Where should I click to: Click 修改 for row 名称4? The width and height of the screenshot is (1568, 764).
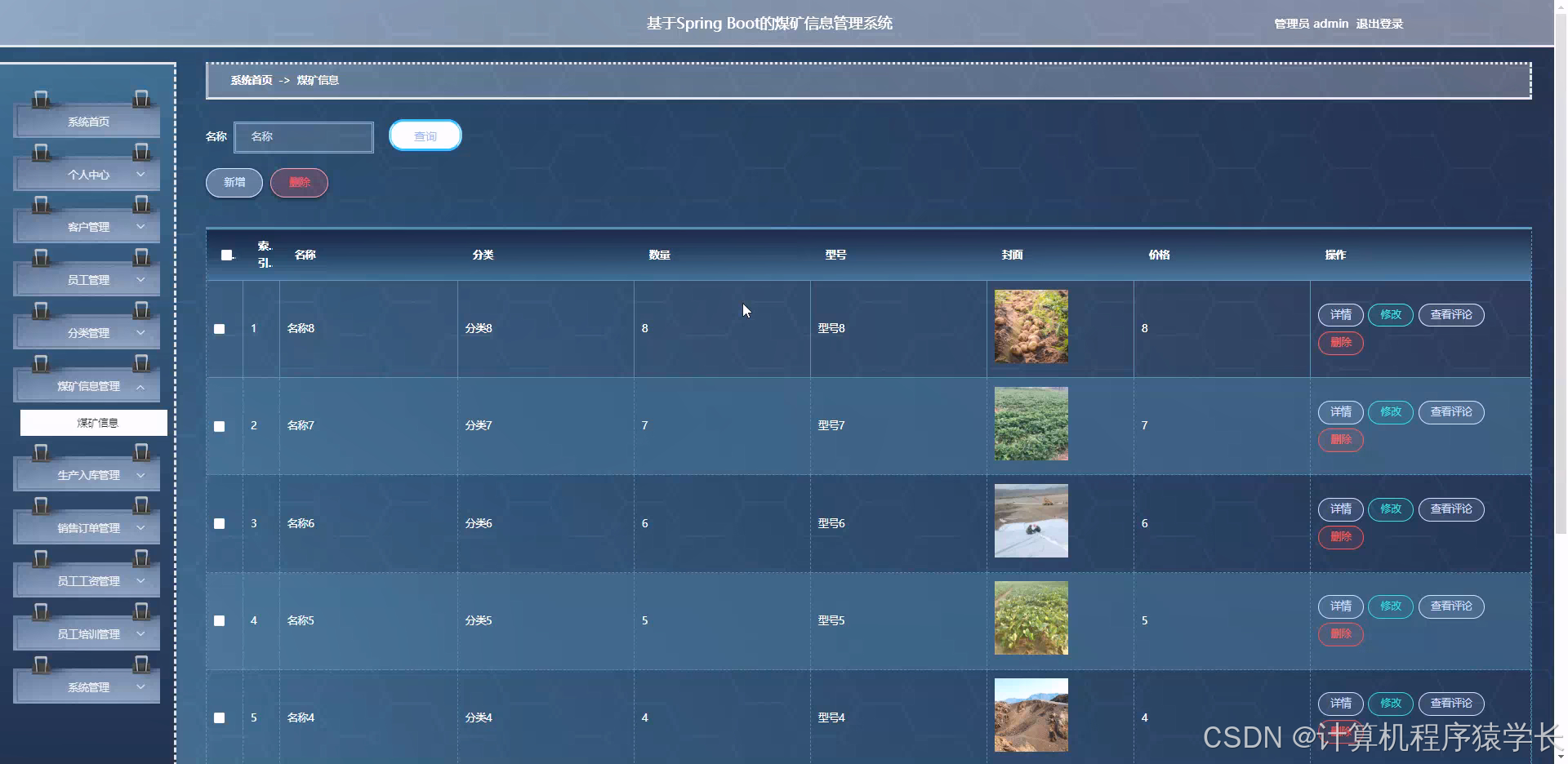point(1391,704)
